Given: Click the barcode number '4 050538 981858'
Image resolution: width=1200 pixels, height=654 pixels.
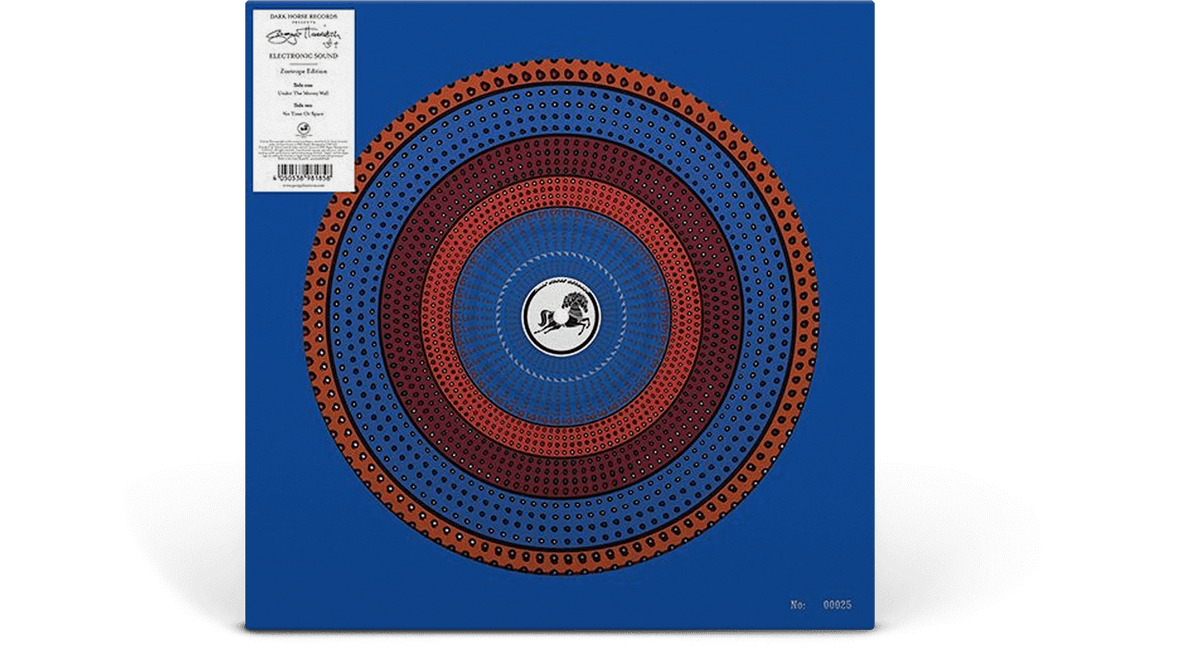Looking at the screenshot, I should coord(302,180).
